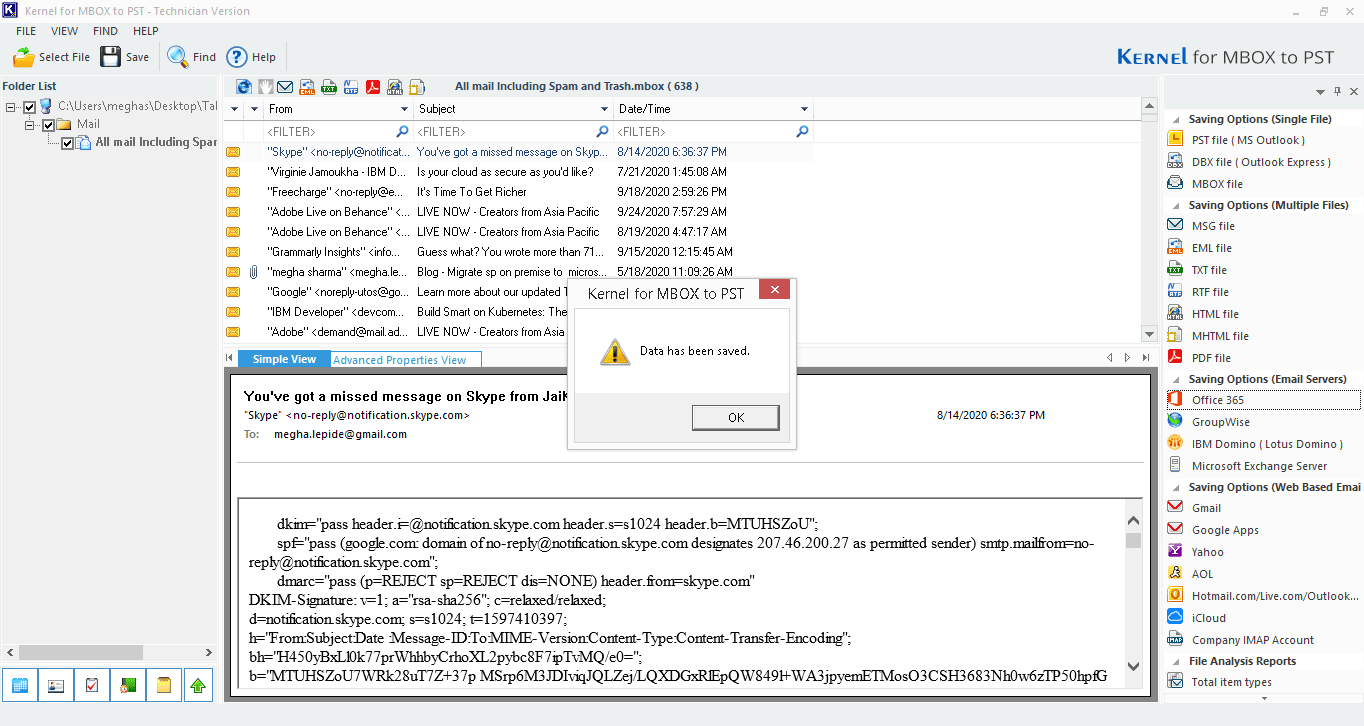Close the Kernel for MBOX dialog

774,290
